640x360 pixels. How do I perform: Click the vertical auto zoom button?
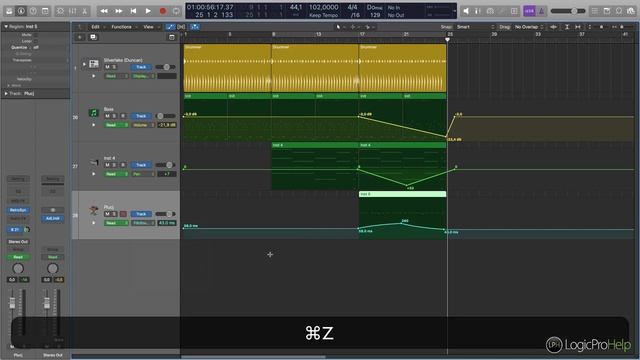567,27
